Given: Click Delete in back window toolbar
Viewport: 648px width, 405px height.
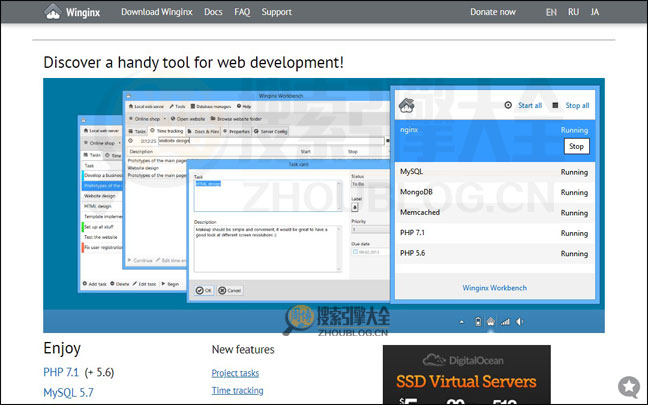Looking at the screenshot, I should (120, 284).
